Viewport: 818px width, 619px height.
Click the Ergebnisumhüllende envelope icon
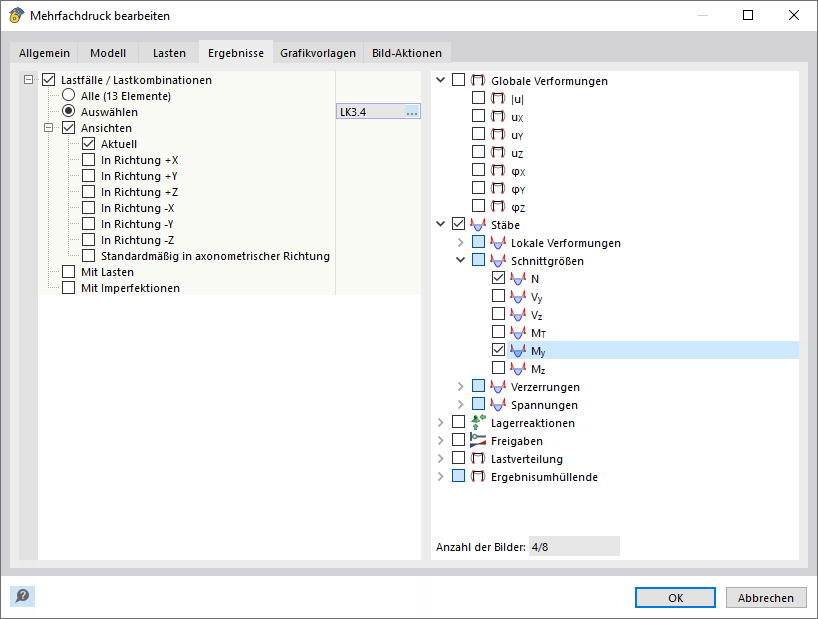(x=478, y=476)
